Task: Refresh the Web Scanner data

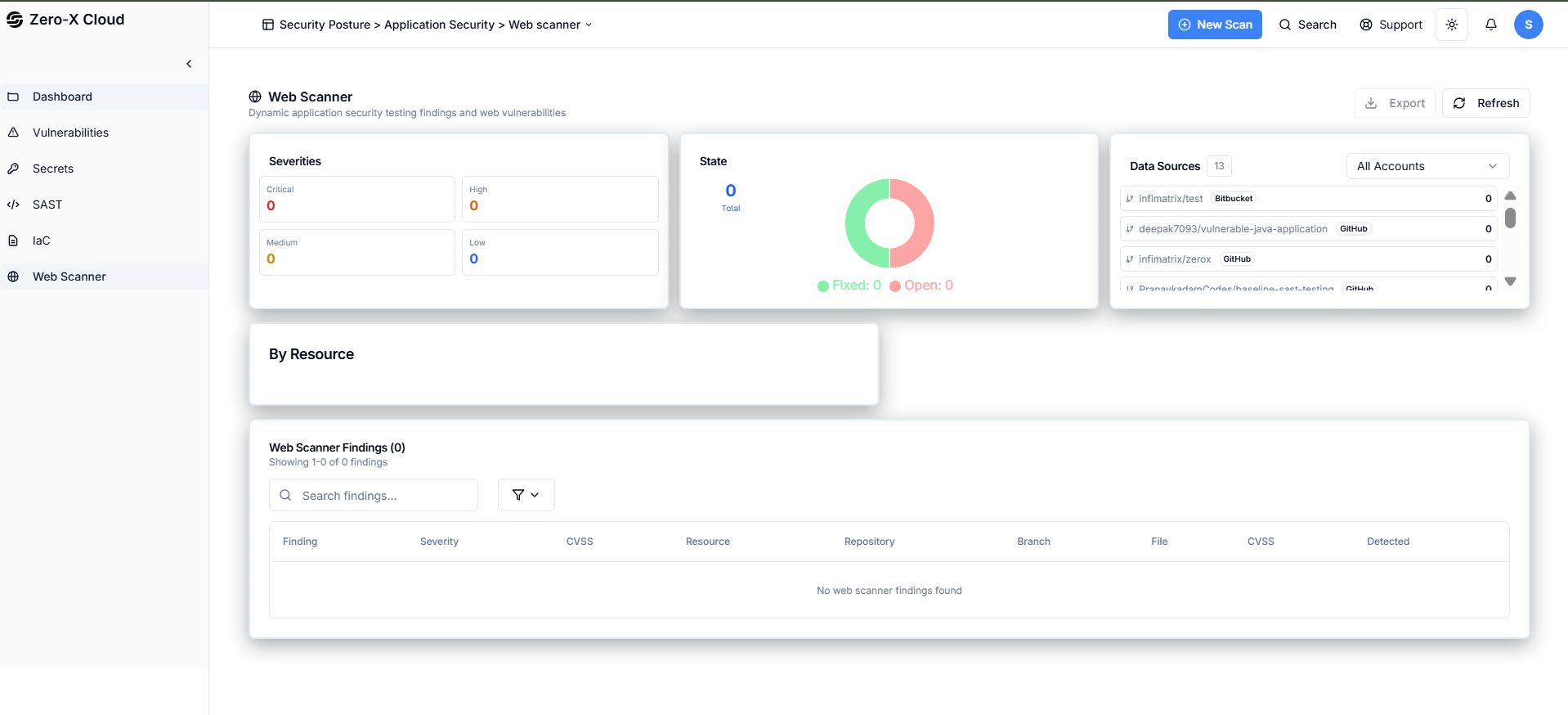Action: tap(1486, 103)
